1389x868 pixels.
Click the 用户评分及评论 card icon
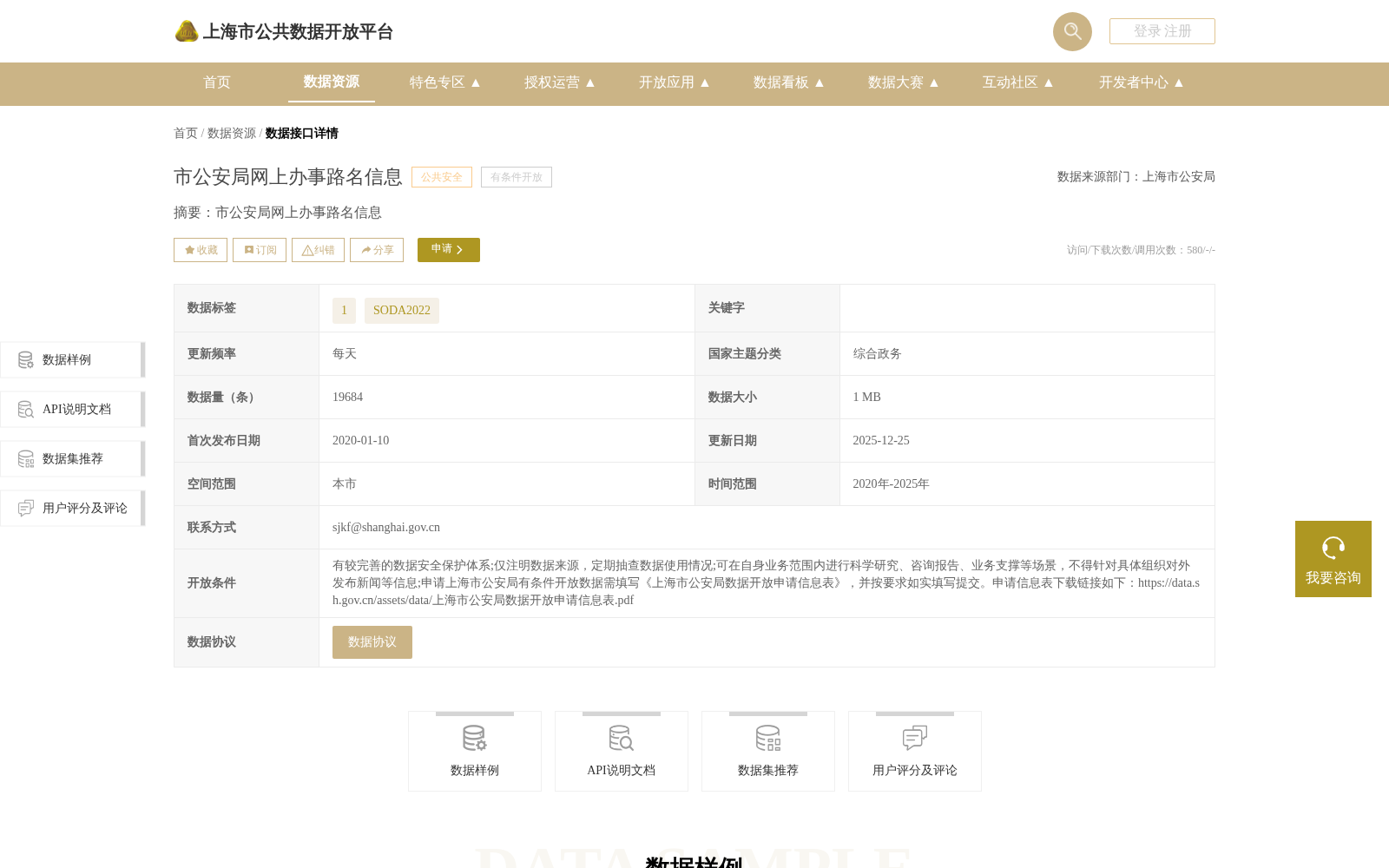tap(915, 738)
